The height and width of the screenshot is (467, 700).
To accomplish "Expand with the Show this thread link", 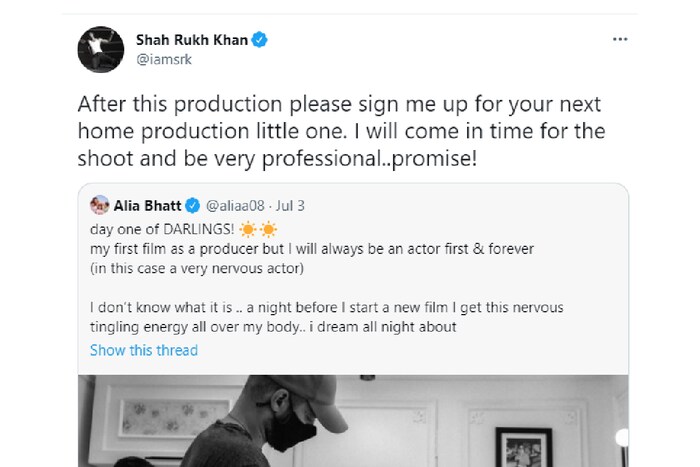I will pyautogui.click(x=144, y=350).
